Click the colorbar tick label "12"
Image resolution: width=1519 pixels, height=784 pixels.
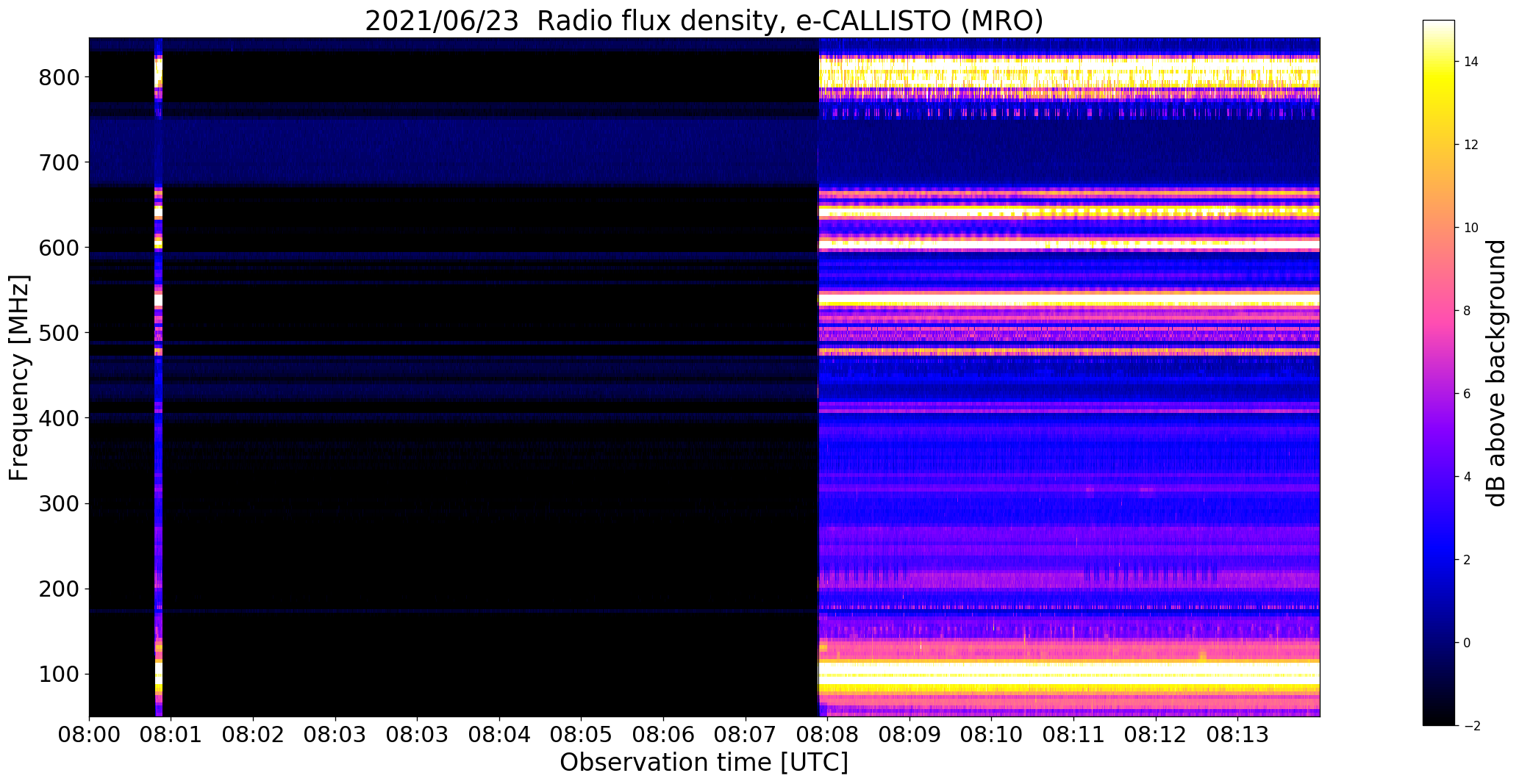(x=1471, y=145)
